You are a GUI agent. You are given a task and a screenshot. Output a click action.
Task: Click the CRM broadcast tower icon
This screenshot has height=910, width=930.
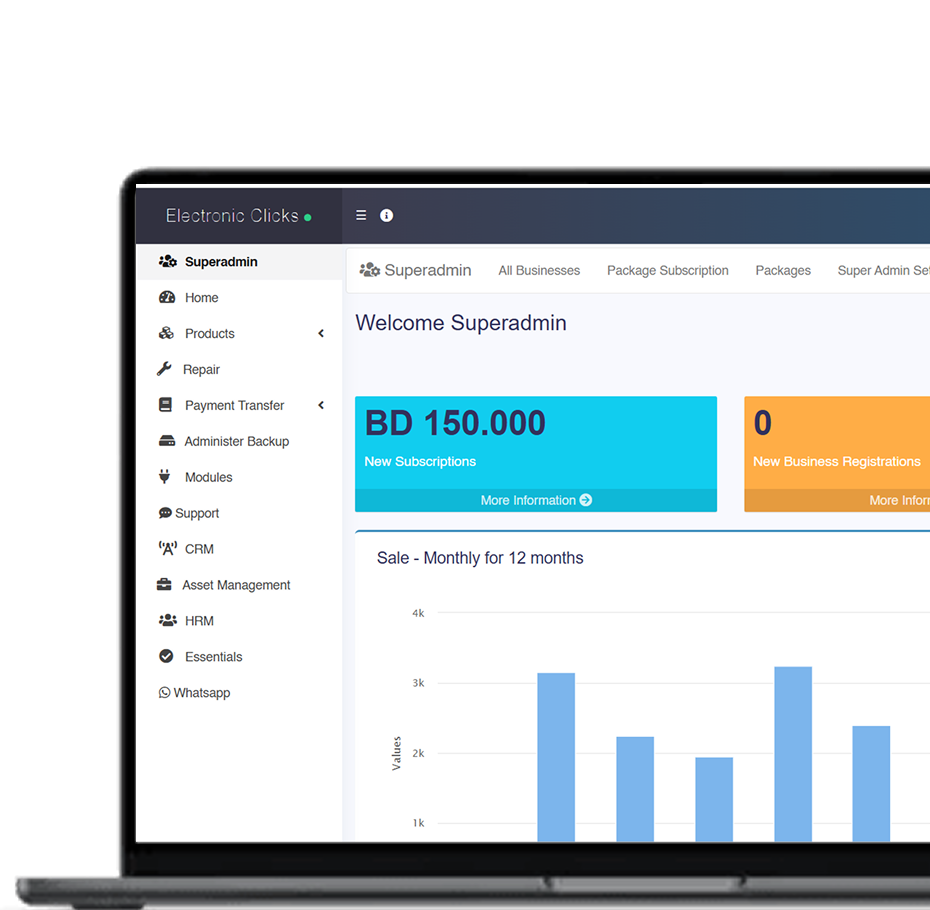click(167, 549)
